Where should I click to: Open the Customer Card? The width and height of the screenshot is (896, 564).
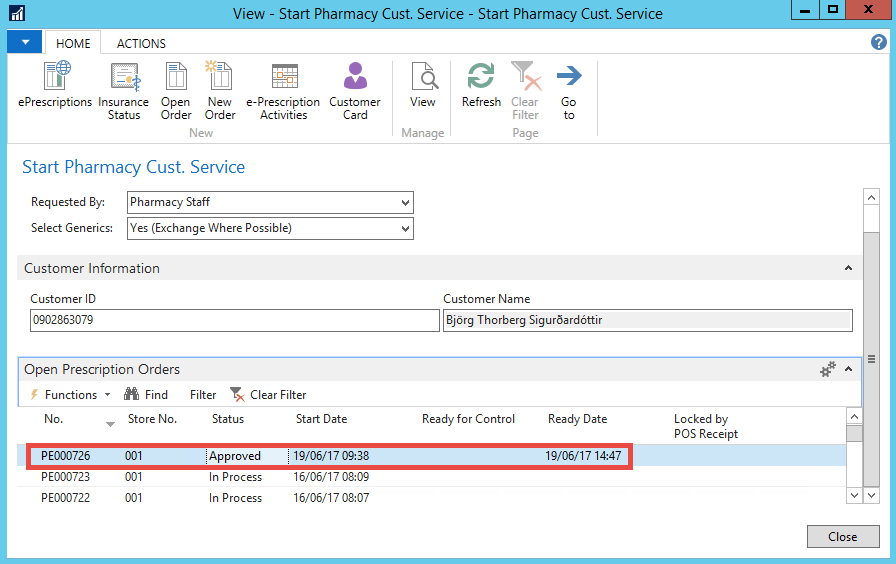(x=355, y=78)
